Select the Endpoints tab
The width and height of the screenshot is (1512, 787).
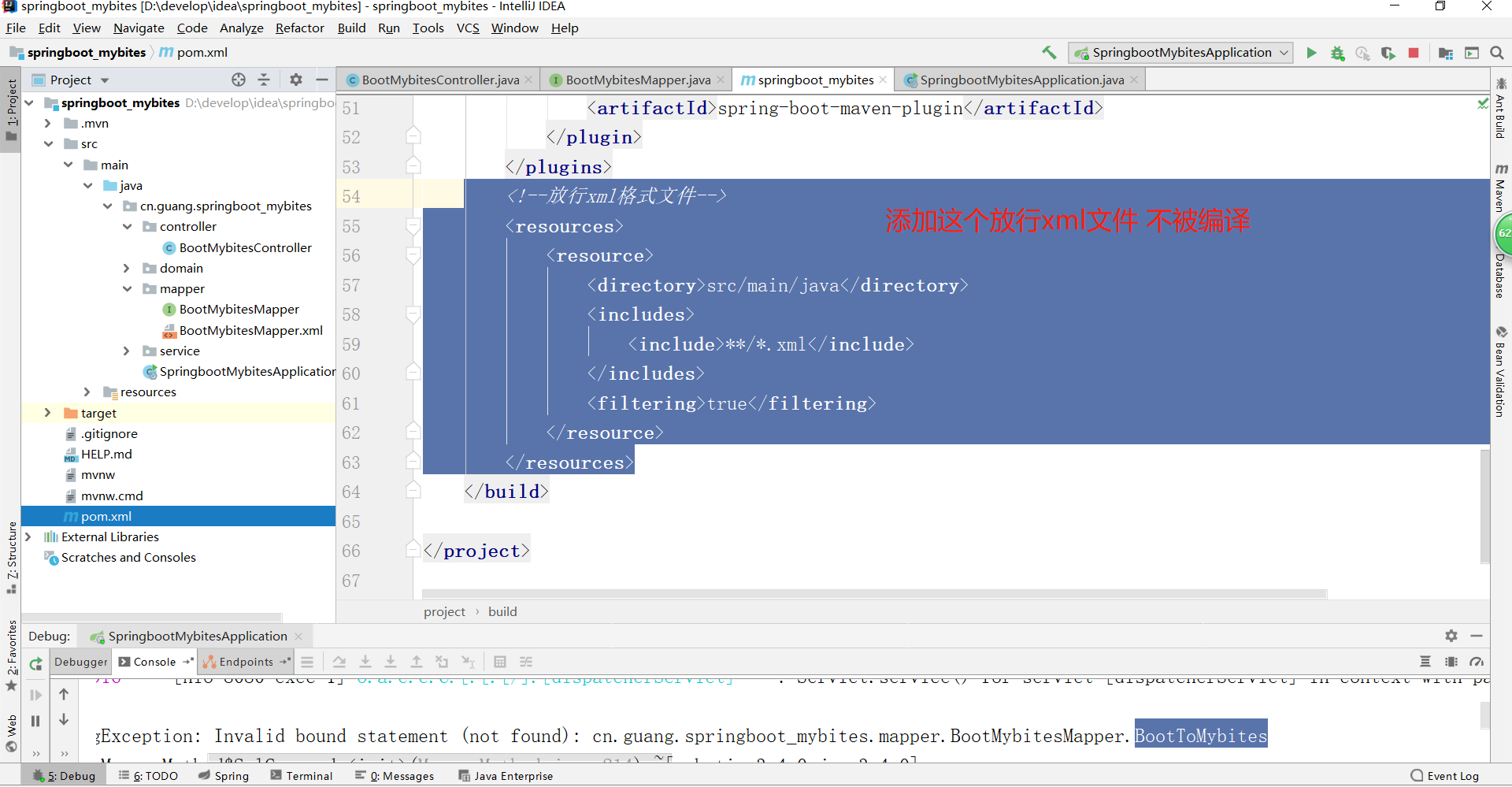[246, 663]
